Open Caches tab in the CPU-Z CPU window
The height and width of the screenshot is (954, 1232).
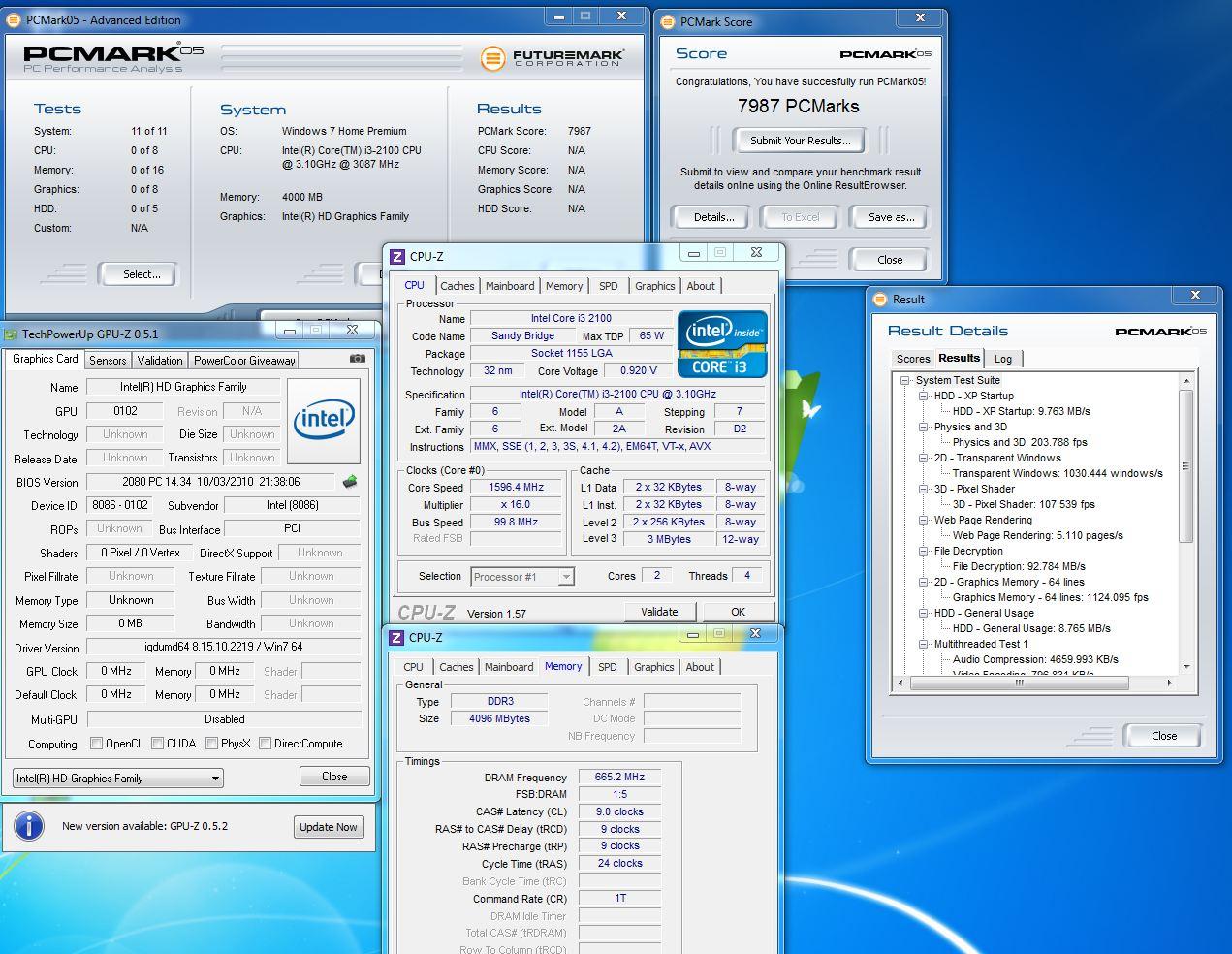click(458, 286)
